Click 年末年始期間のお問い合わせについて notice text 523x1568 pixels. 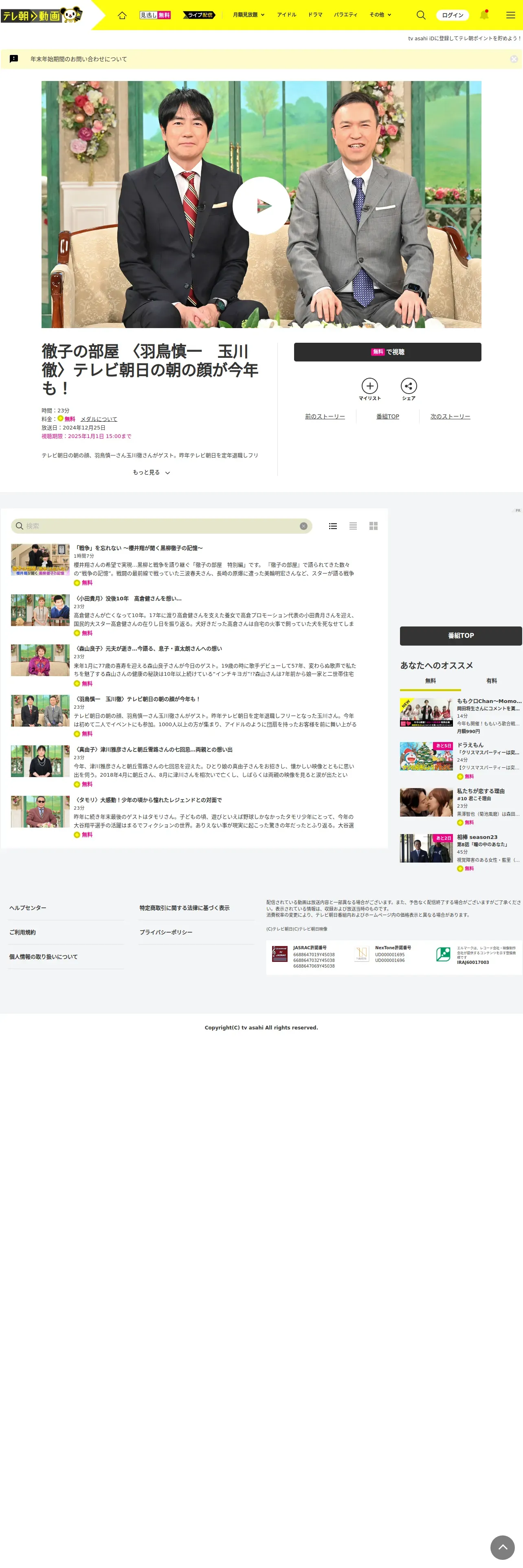click(x=79, y=59)
